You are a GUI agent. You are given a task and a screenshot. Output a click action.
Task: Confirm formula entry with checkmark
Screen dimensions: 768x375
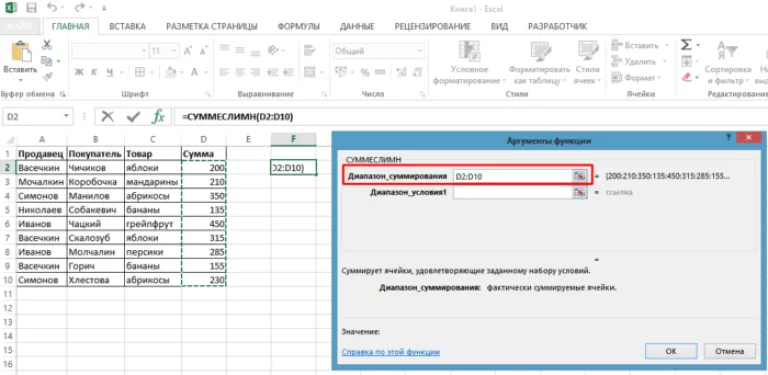[x=133, y=117]
